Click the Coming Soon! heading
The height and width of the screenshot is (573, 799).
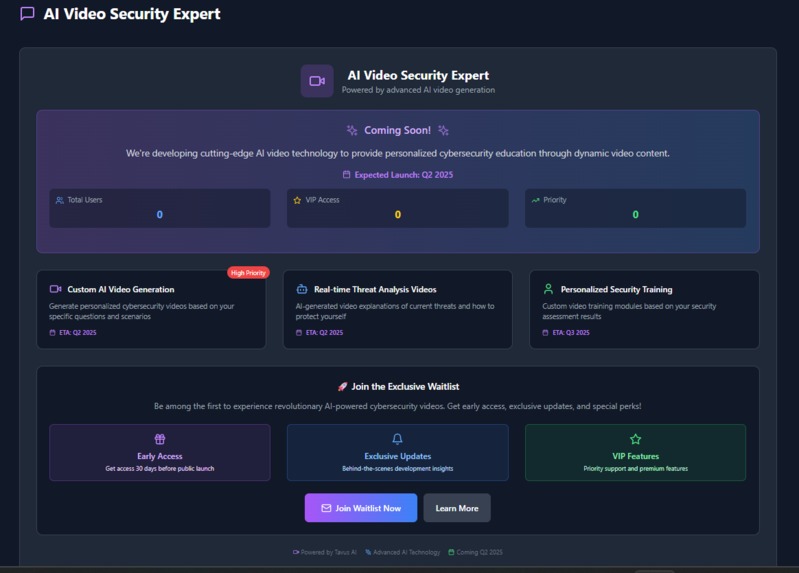click(x=397, y=131)
